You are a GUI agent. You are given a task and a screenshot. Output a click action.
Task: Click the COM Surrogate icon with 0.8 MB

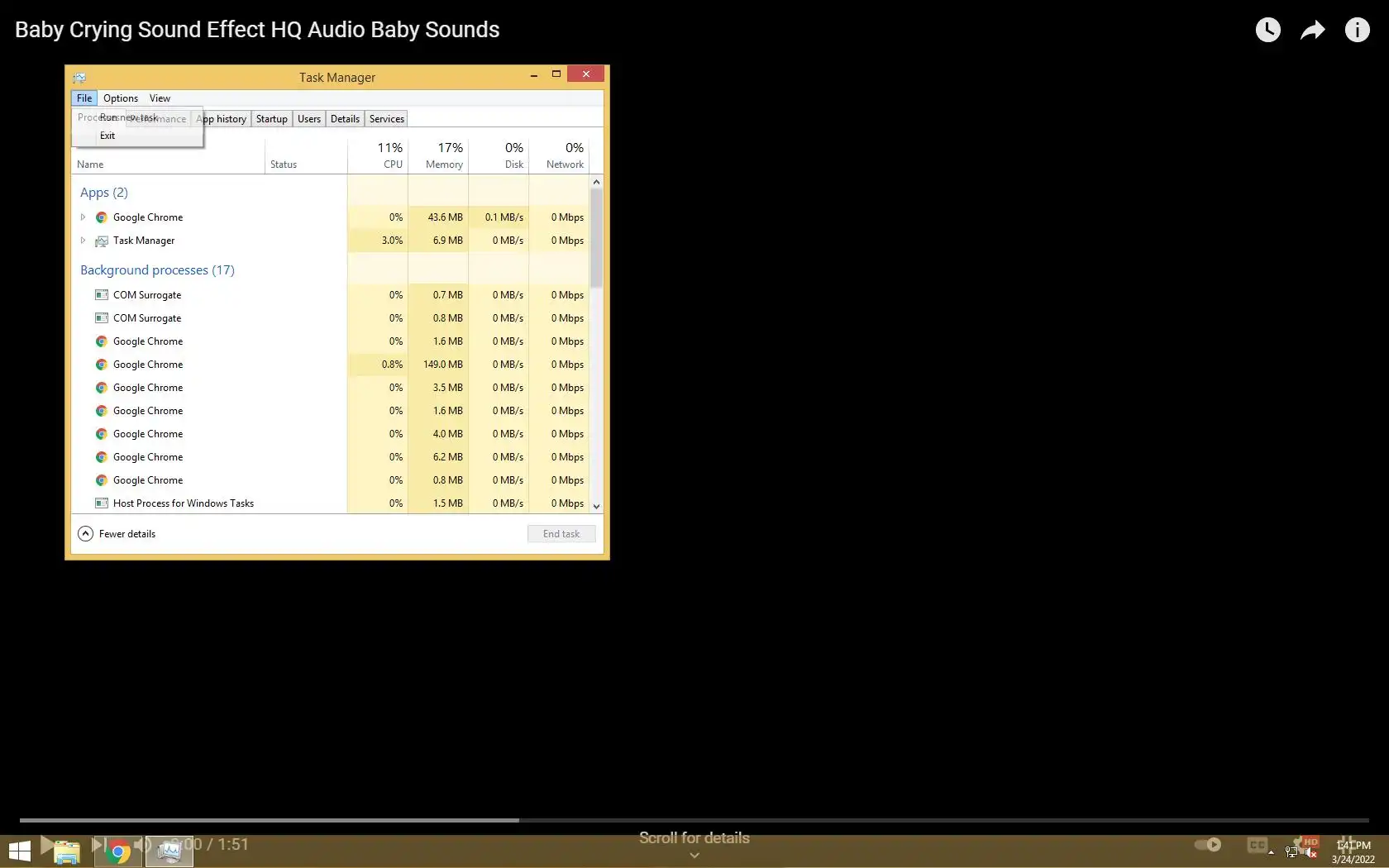pyautogui.click(x=102, y=318)
